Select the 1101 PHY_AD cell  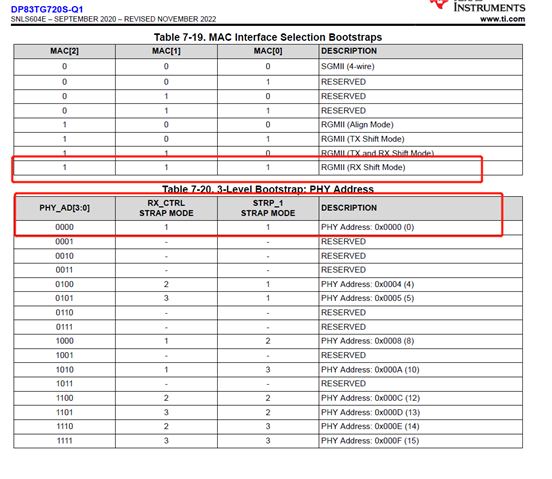tap(64, 412)
